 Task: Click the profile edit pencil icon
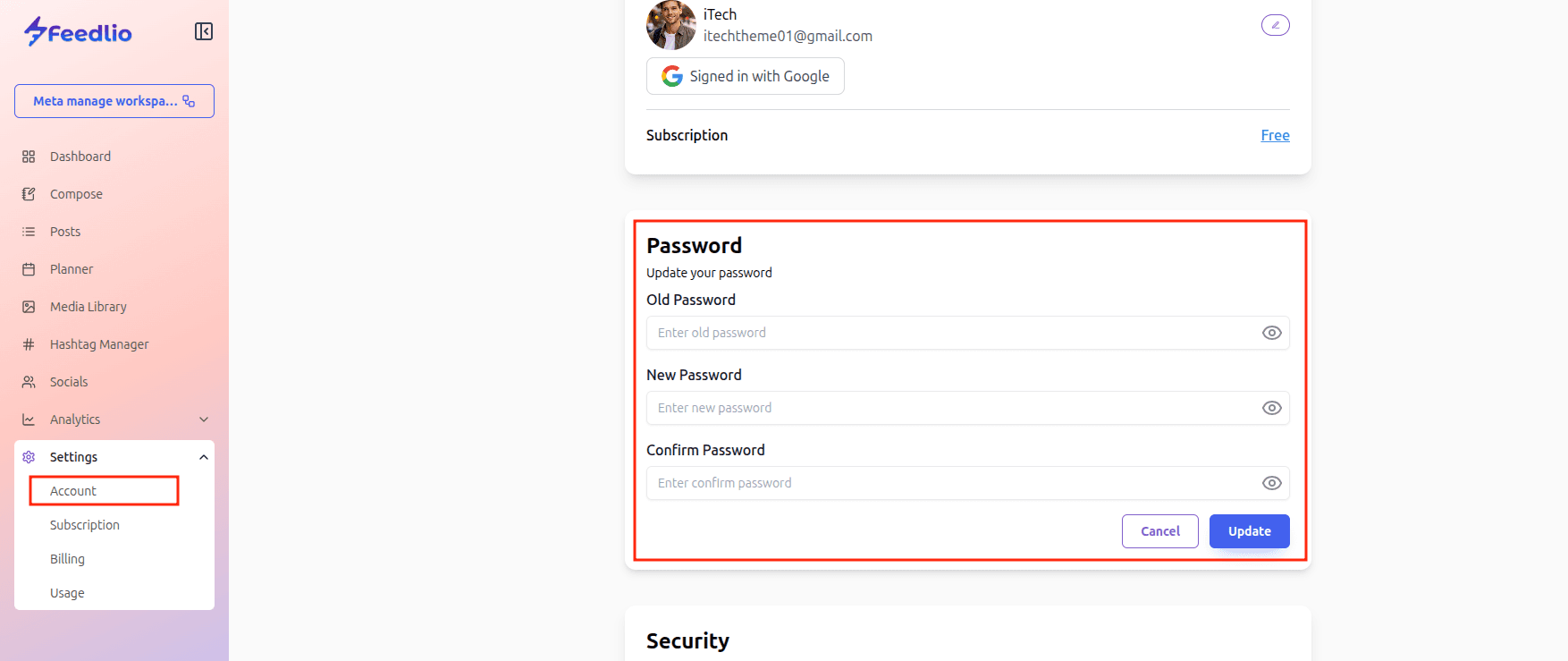1275,25
